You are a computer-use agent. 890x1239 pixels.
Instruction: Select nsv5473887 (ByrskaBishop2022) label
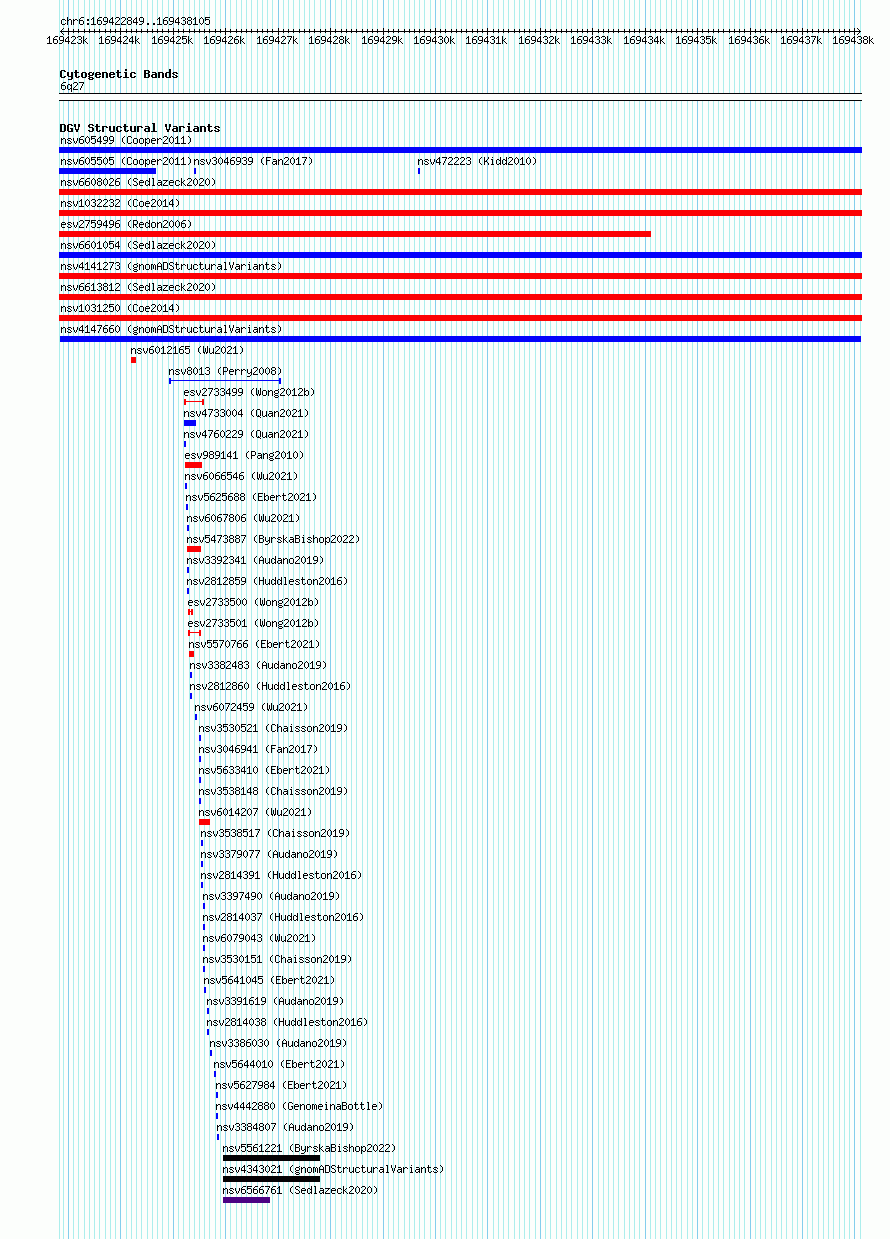[273, 539]
